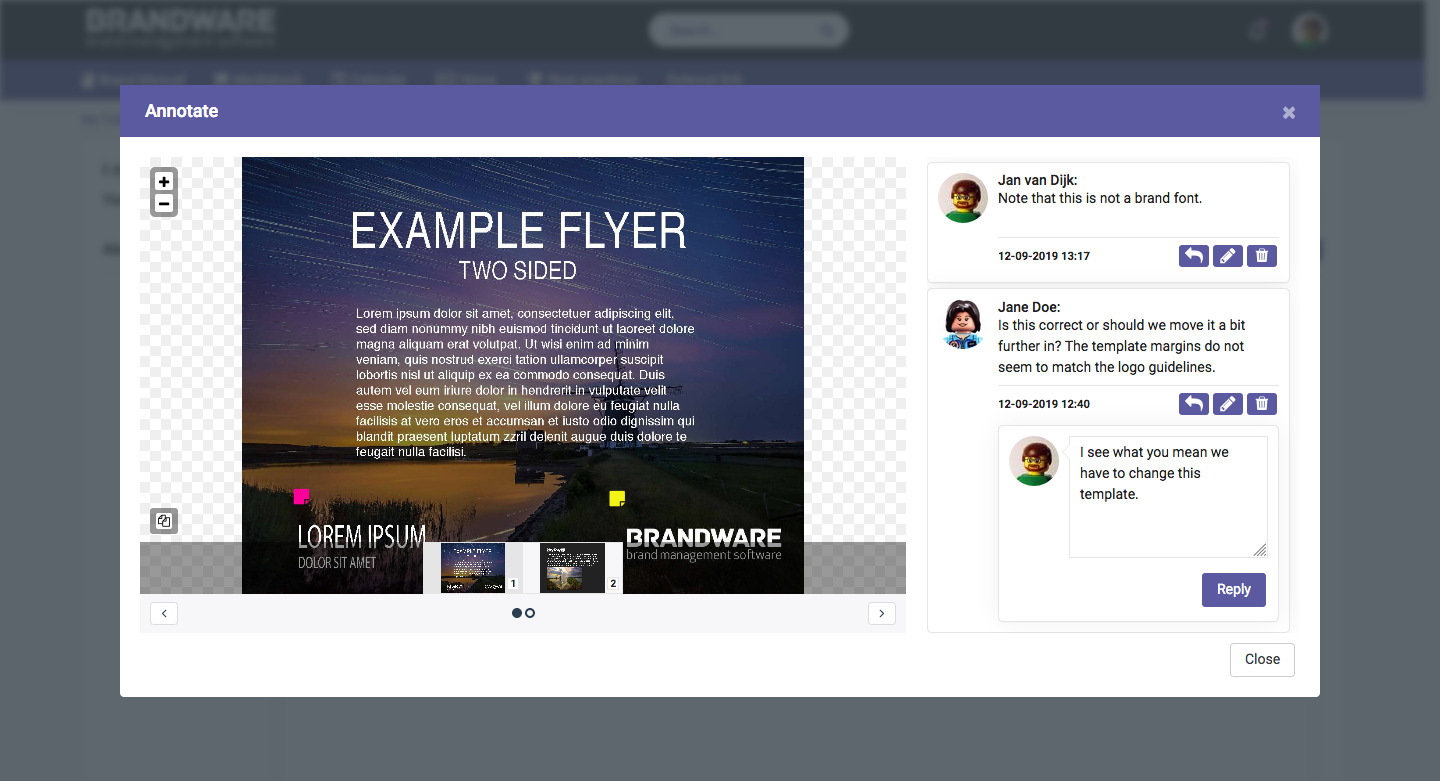Open page 1 thumbnail
Viewport: 1440px width, 781px height.
click(473, 568)
